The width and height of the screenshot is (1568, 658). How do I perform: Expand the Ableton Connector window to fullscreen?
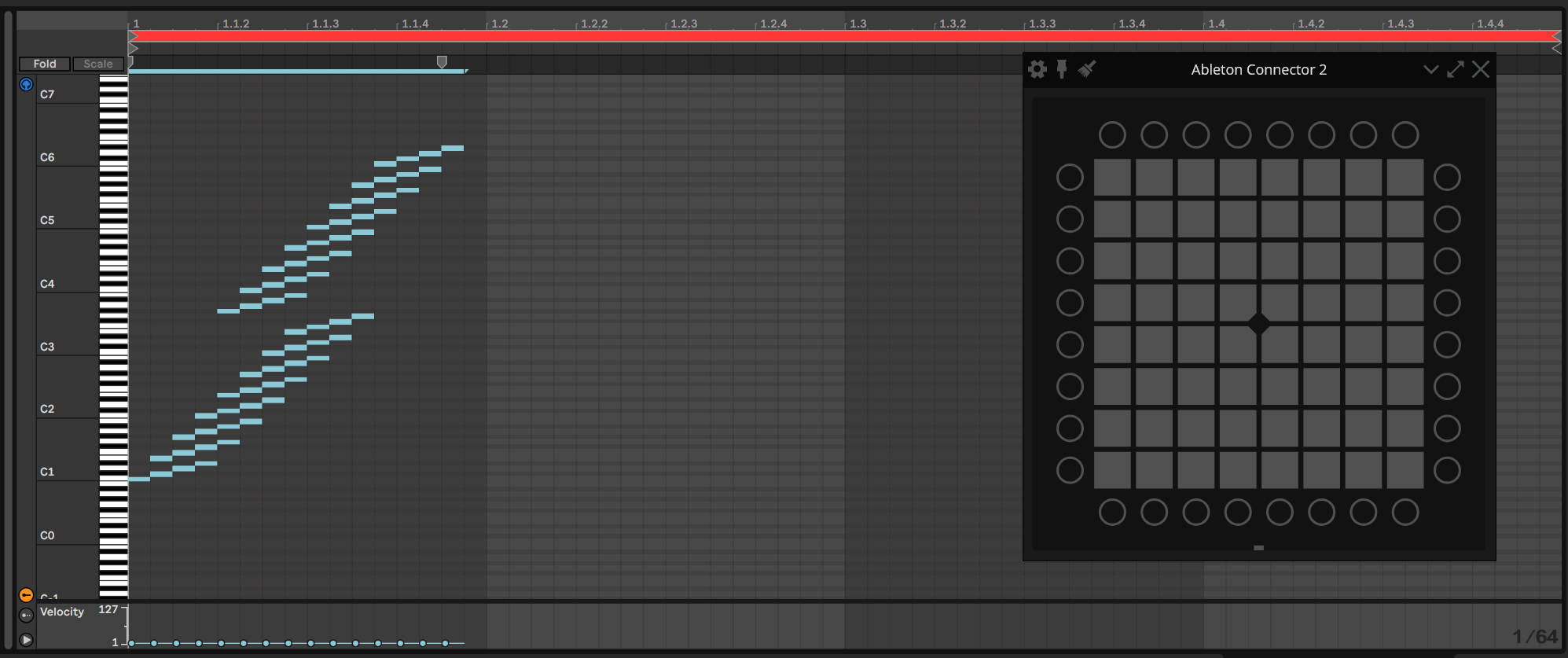pos(1456,69)
